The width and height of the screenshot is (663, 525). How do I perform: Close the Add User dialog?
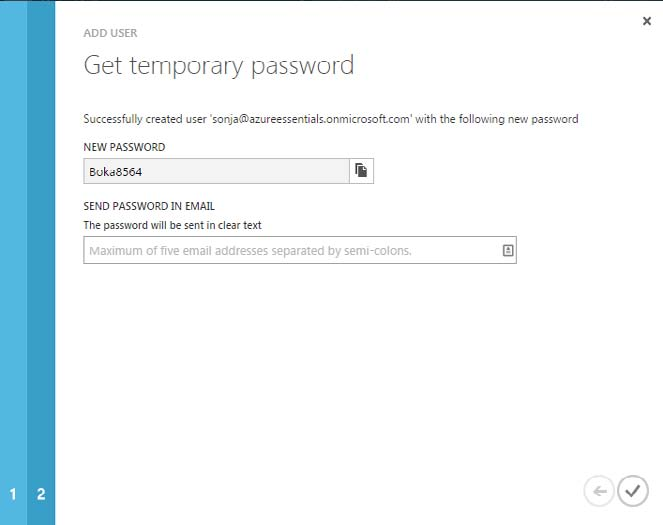(646, 21)
